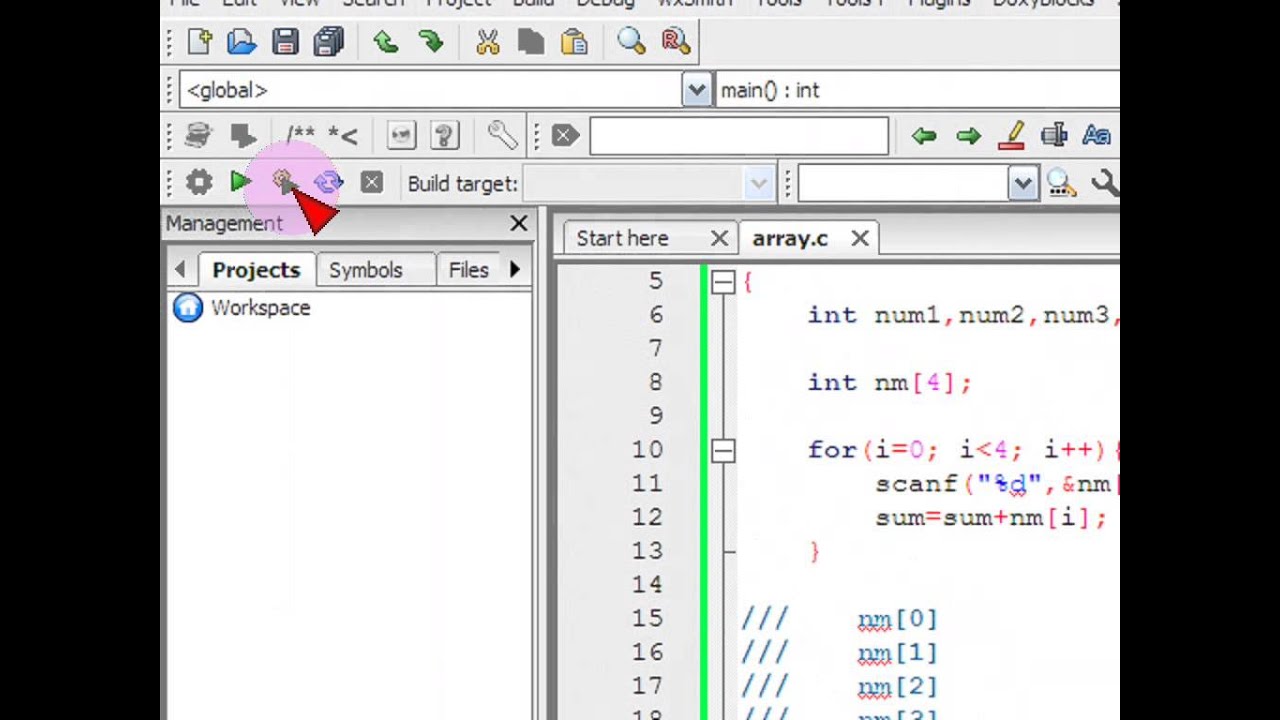Image resolution: width=1280 pixels, height=720 pixels.
Task: Build project with gear icon
Action: click(199, 182)
